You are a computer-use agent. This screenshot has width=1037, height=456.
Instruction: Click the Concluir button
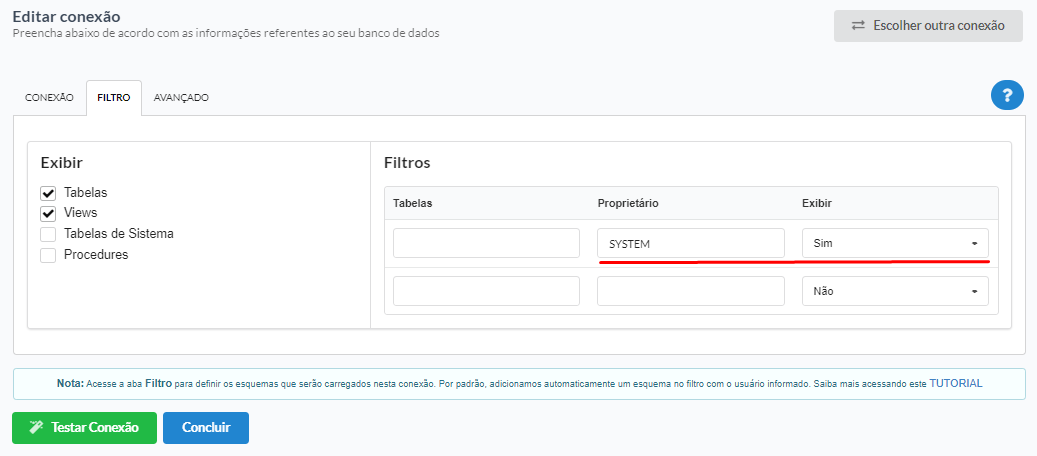206,428
